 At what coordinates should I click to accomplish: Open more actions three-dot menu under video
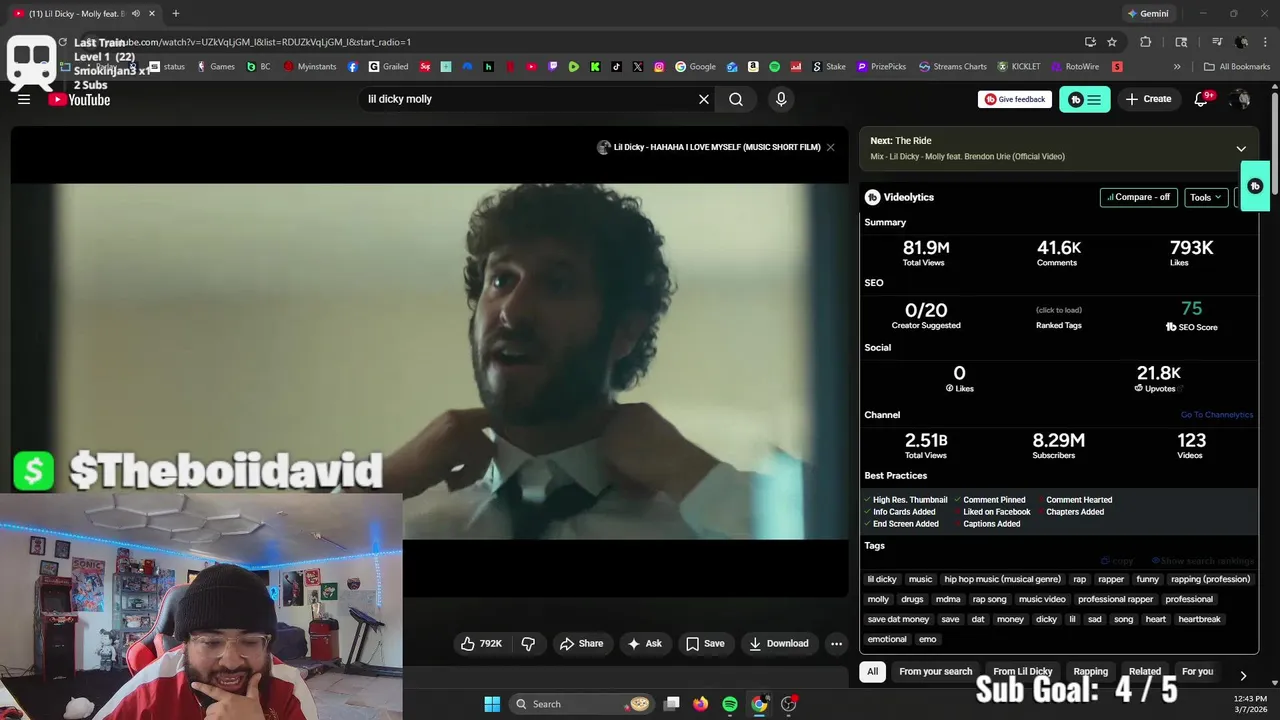pos(836,643)
